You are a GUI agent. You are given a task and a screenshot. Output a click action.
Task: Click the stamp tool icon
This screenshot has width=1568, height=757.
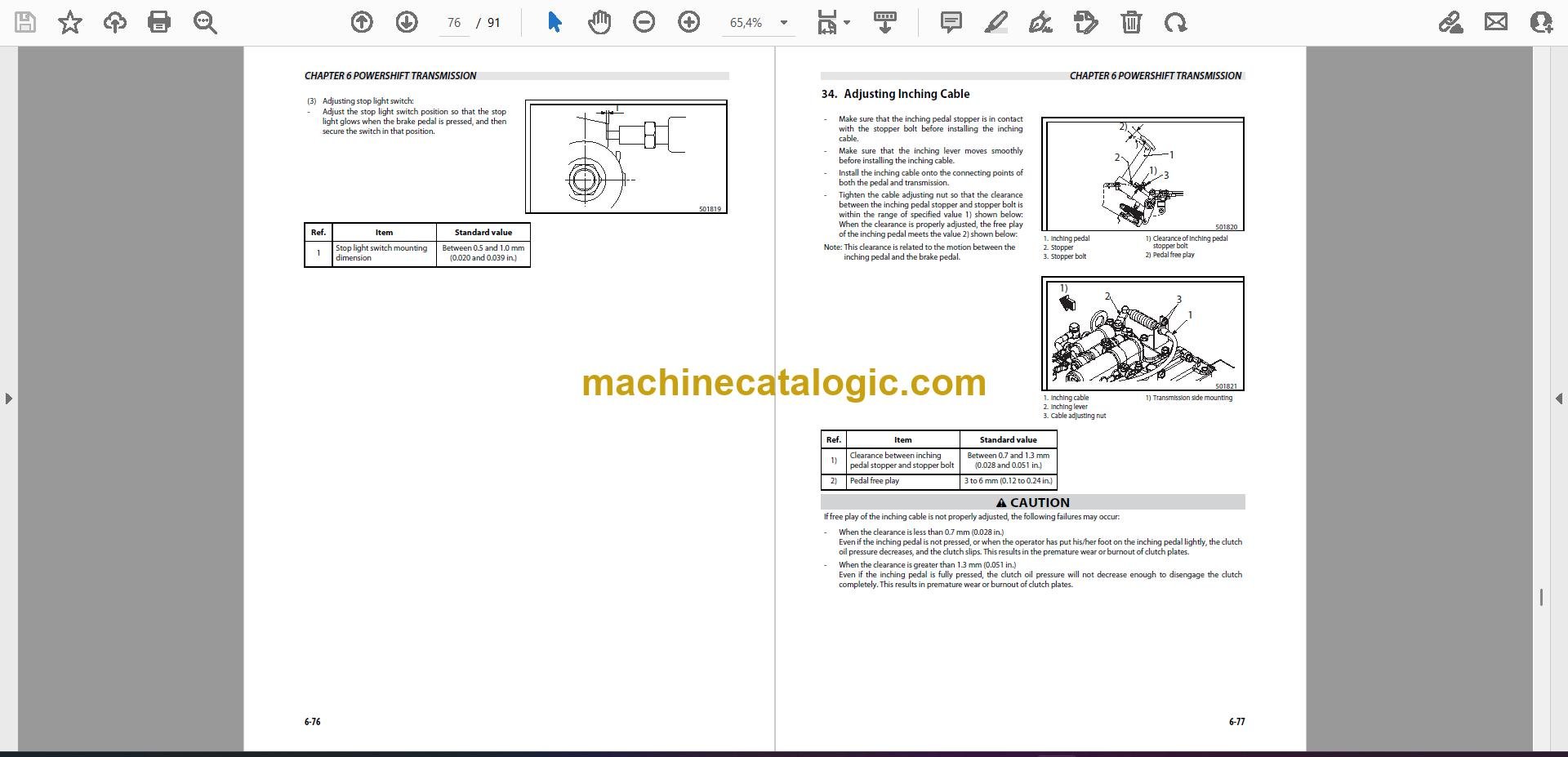pos(1086,23)
